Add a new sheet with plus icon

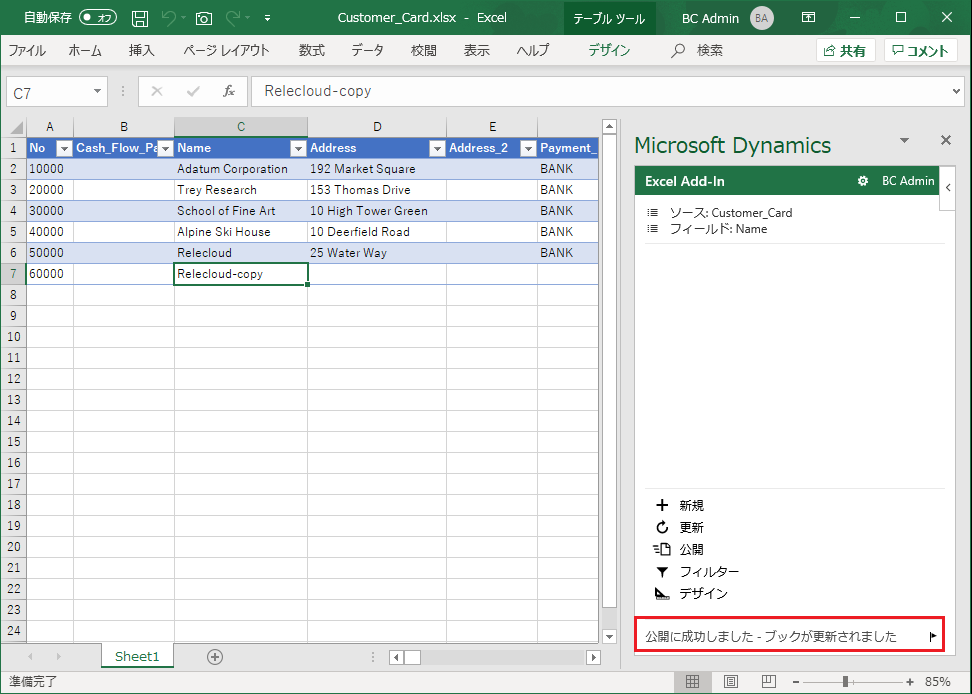coord(214,657)
